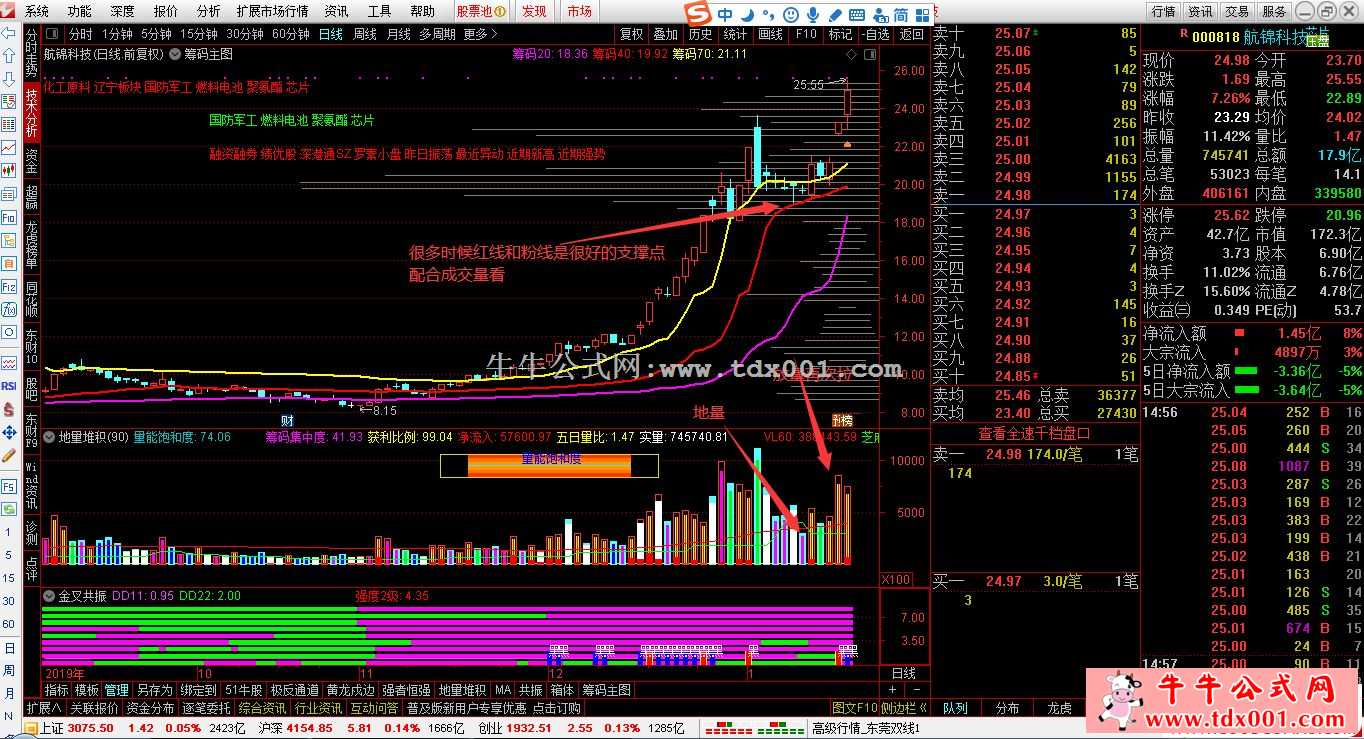Switch to 周线 weekly period tab
1364x739 pixels.
click(x=366, y=34)
